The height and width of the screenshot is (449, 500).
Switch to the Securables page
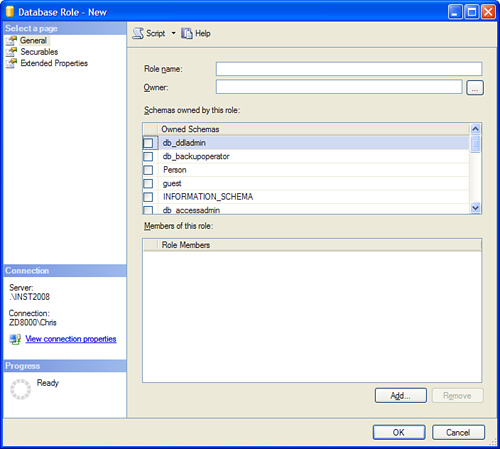[x=39, y=52]
